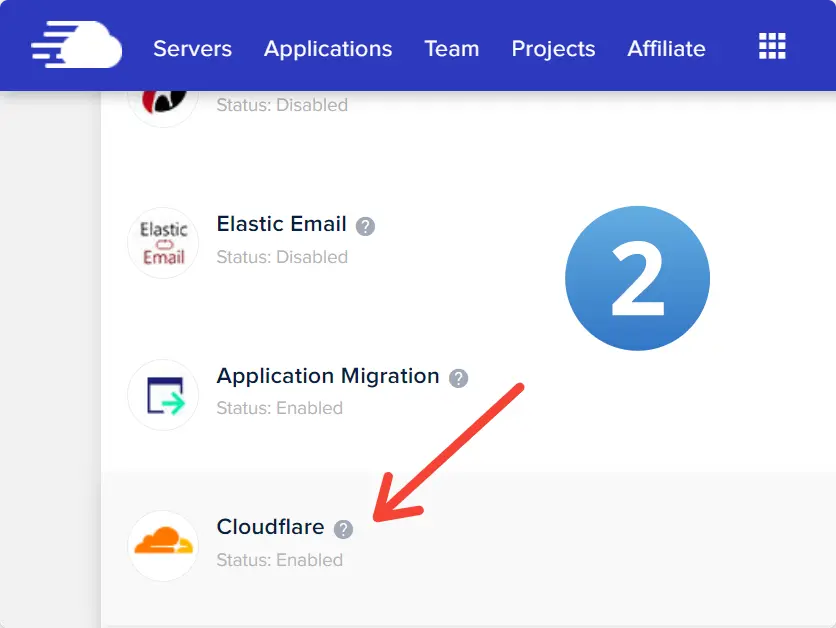
Task: Go to the Team page
Action: click(452, 49)
